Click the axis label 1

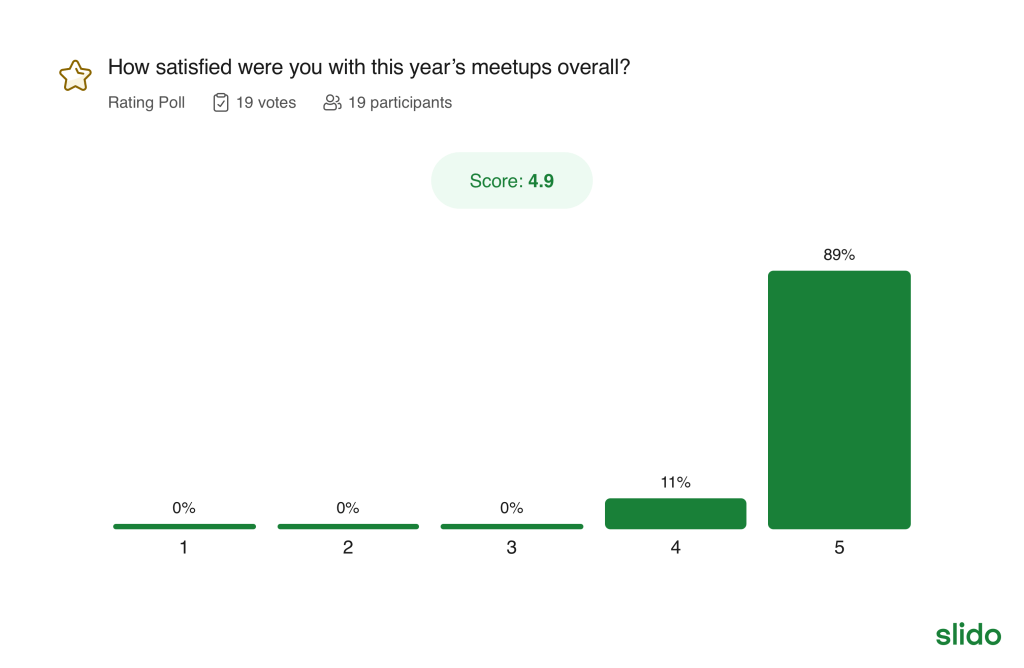click(x=184, y=548)
